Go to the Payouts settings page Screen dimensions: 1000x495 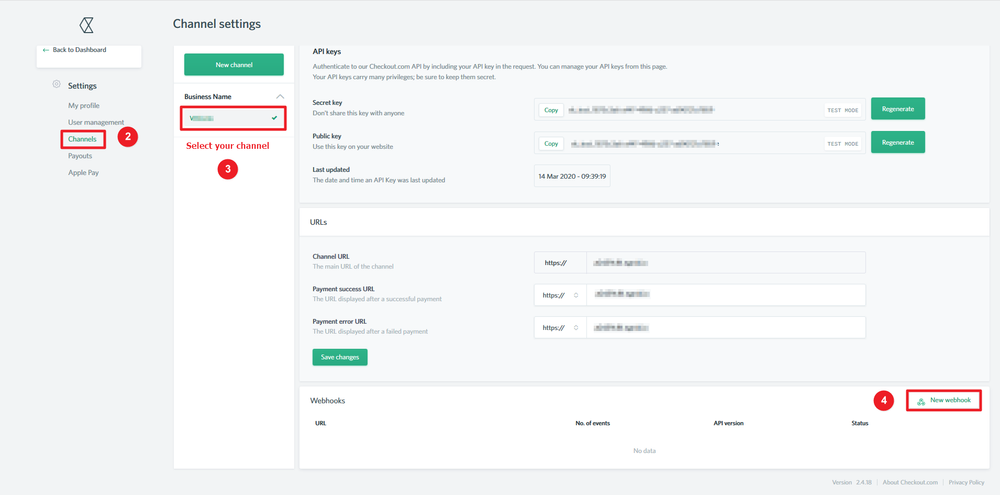(x=80, y=156)
